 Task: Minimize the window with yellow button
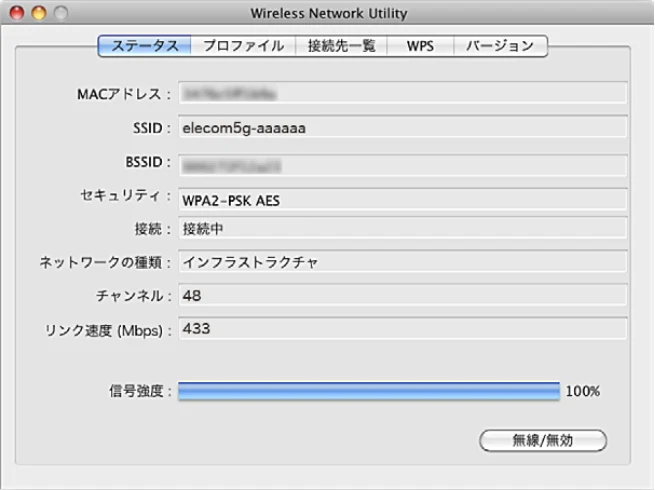coord(39,13)
